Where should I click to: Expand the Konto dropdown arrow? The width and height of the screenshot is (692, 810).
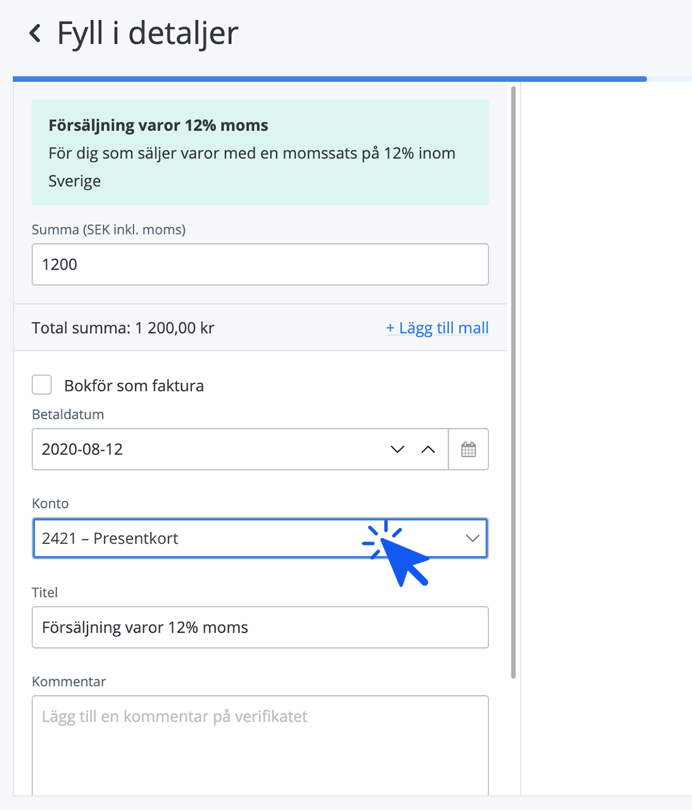click(472, 538)
